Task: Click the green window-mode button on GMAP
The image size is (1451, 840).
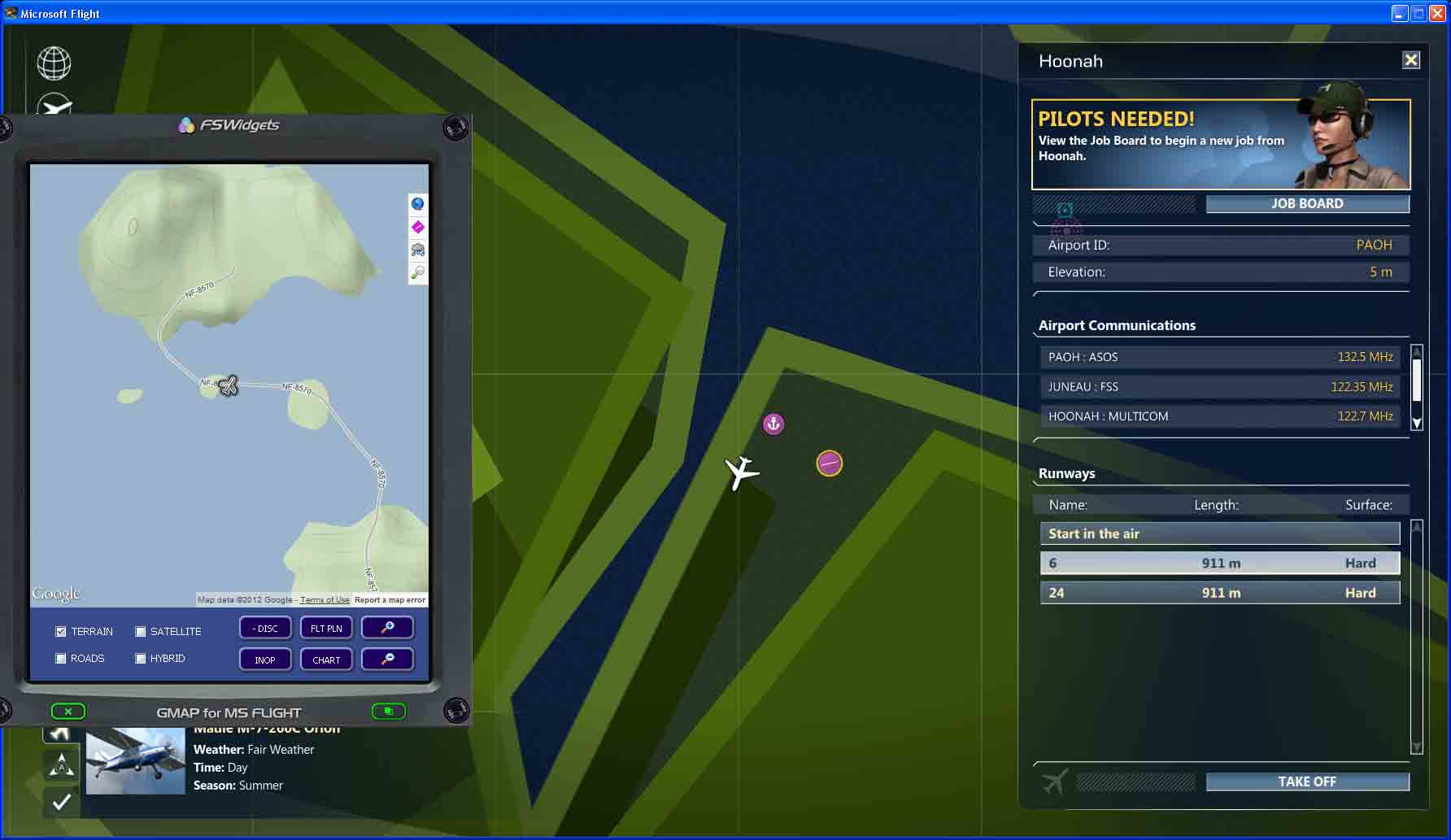Action: click(x=388, y=712)
